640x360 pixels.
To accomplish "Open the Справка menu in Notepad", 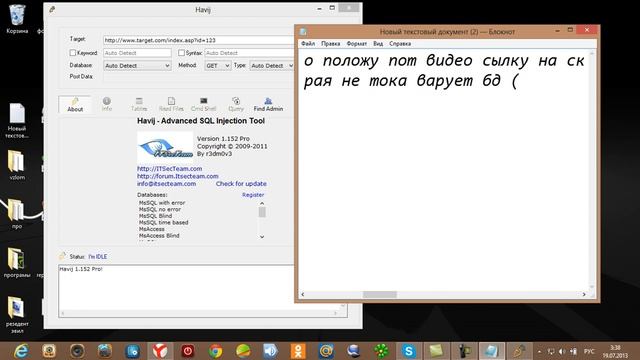I will click(400, 44).
